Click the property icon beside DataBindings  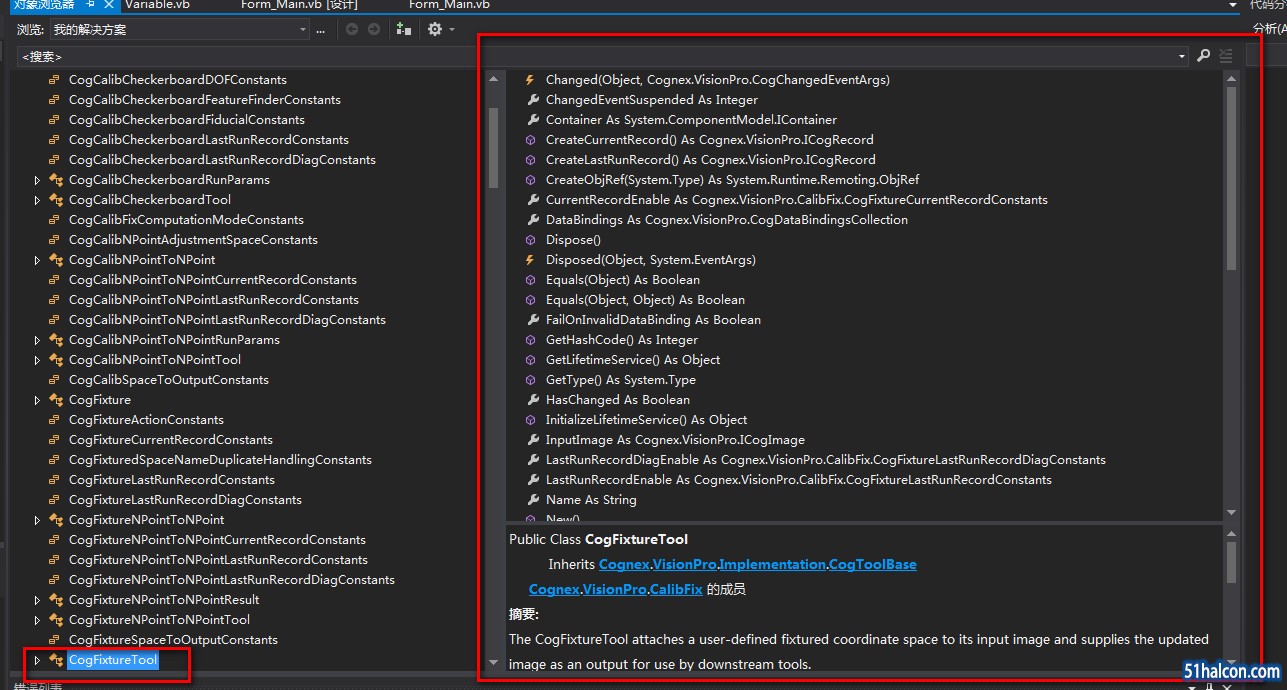click(535, 220)
